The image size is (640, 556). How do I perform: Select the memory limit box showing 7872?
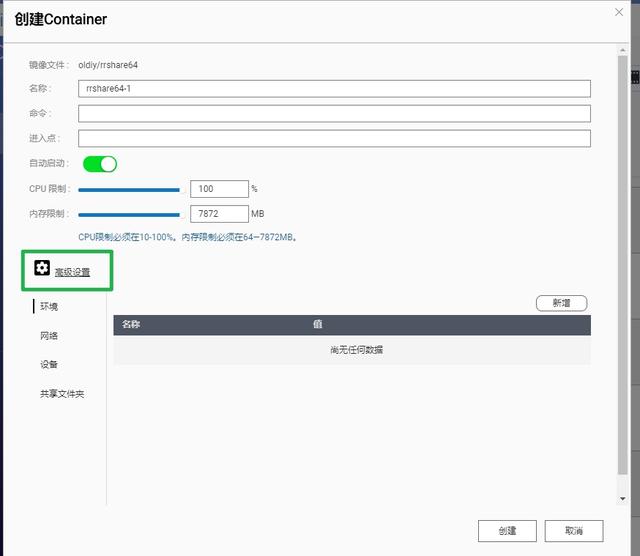pyautogui.click(x=218, y=214)
